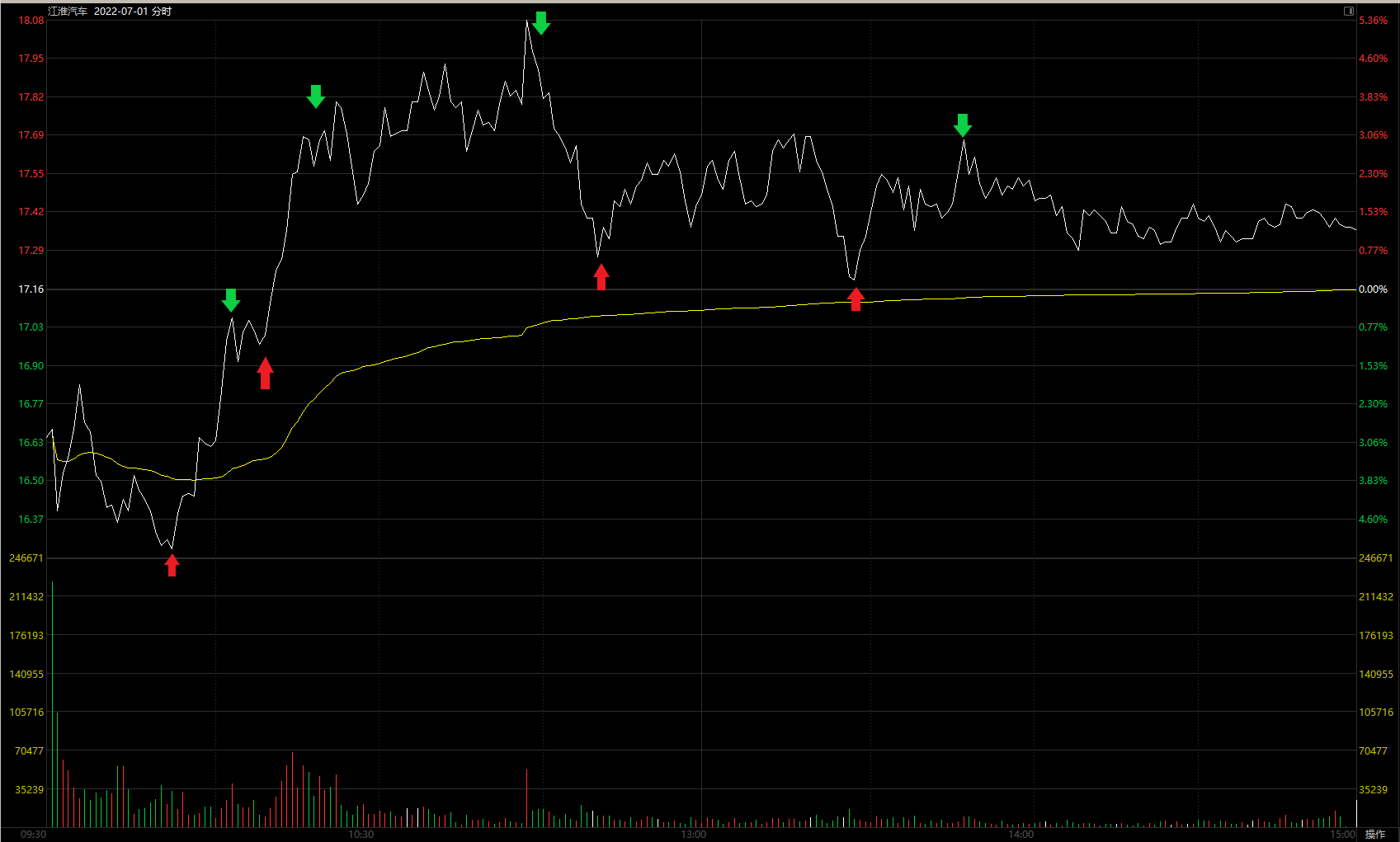Click the 246671 volume label on the left
This screenshot has height=842, width=1400.
tap(26, 557)
